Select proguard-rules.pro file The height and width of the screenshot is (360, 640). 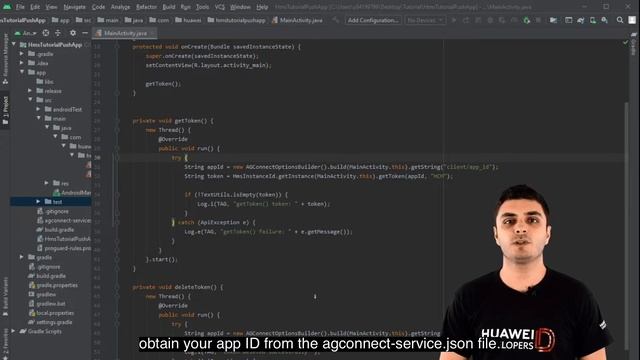pos(64,248)
